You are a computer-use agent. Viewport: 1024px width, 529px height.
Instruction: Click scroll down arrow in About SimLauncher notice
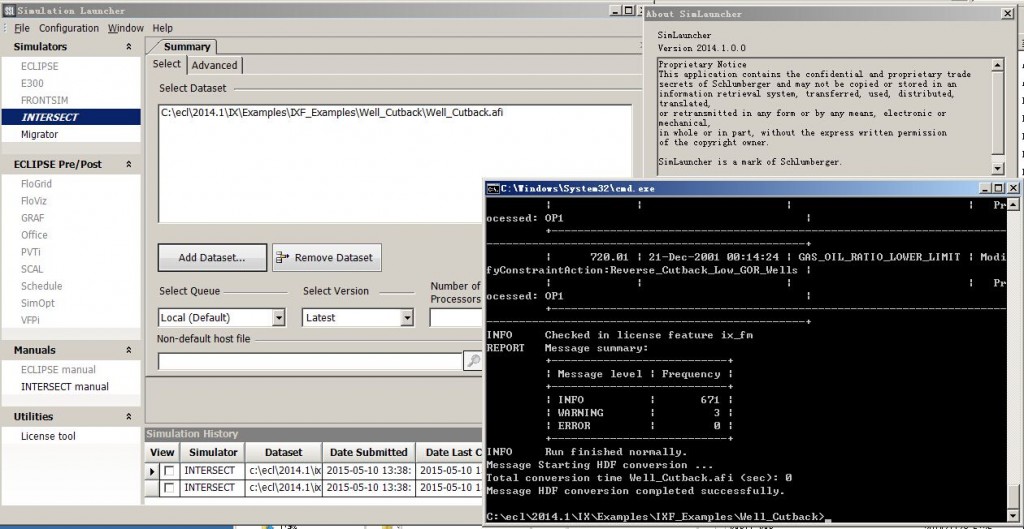point(997,168)
